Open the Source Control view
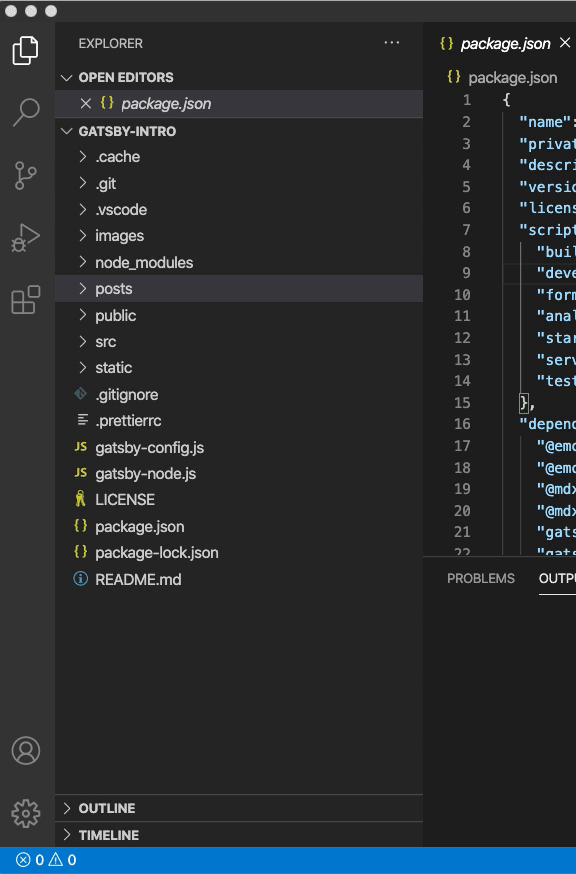Image resolution: width=576 pixels, height=874 pixels. pyautogui.click(x=26, y=176)
